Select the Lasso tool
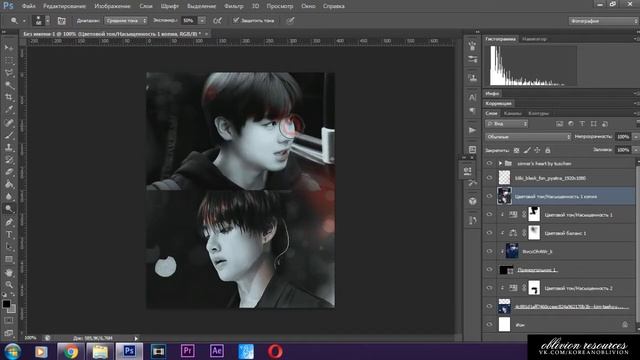The image size is (640, 360). click(9, 73)
